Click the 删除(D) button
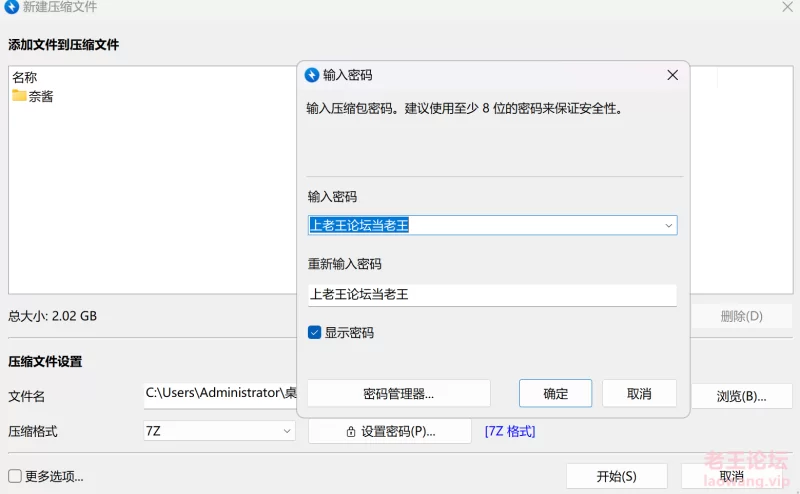Image resolution: width=800 pixels, height=494 pixels. pos(741,316)
